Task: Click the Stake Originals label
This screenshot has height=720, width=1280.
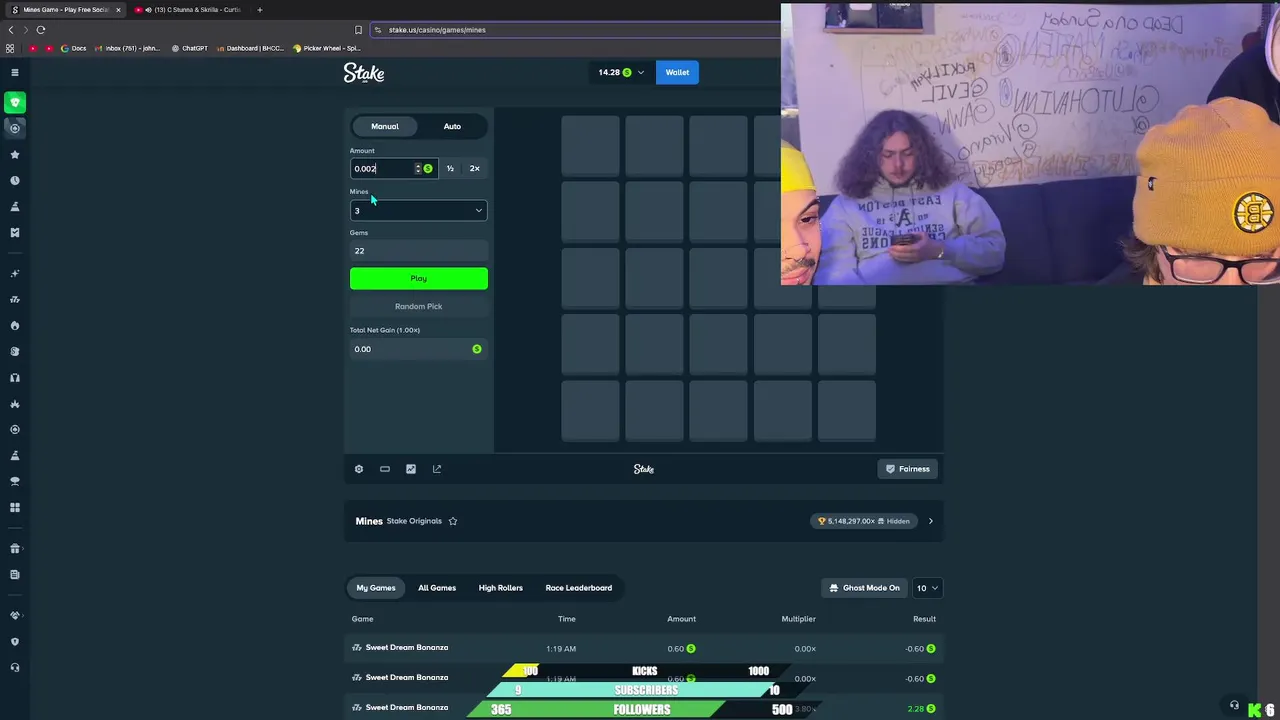Action: [414, 521]
